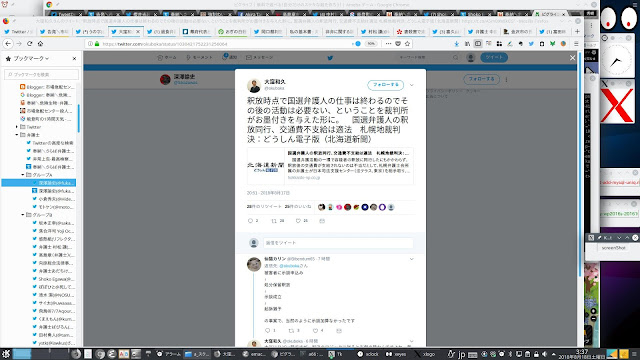The height and width of the screenshot is (360, 640).
Task: Click the Twitter bird extension icon in the toolbar
Action: click(531, 44)
